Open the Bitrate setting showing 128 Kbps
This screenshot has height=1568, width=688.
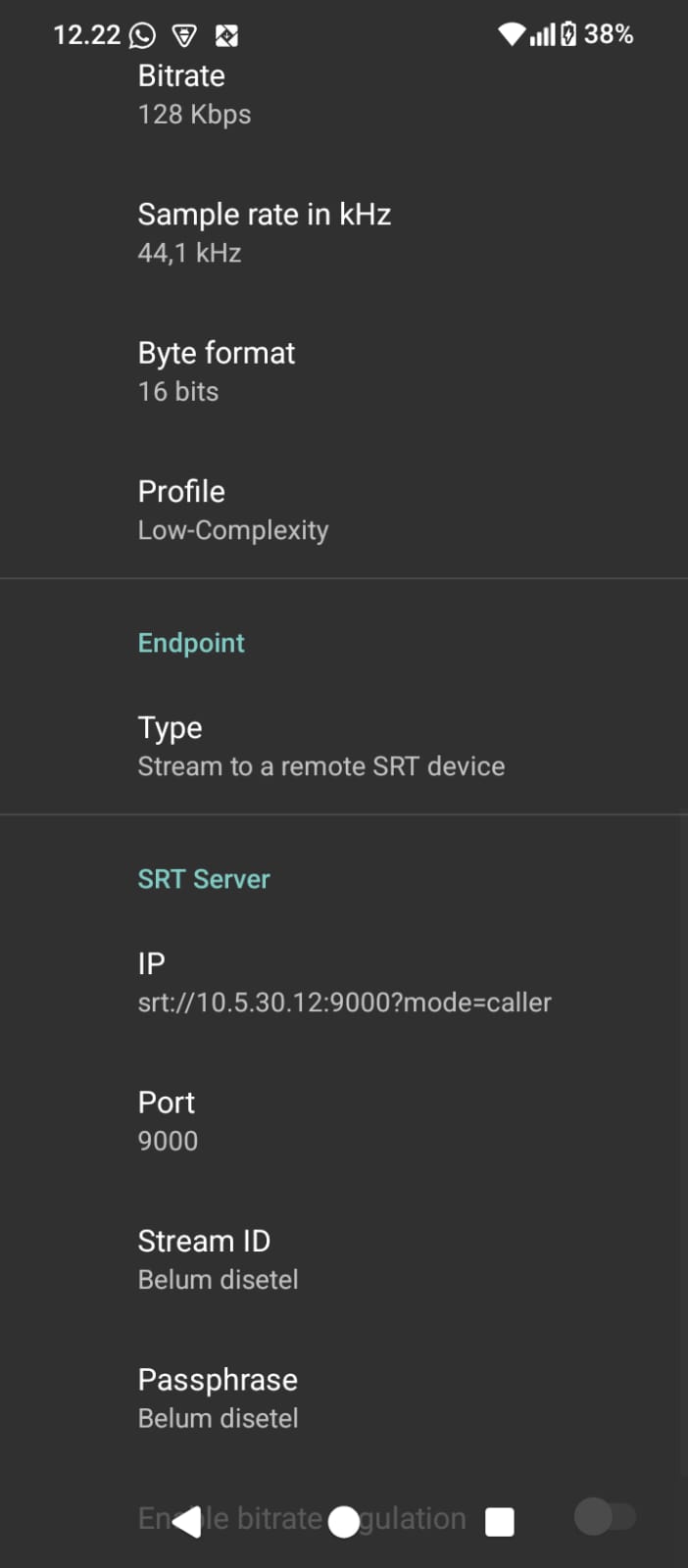343,93
